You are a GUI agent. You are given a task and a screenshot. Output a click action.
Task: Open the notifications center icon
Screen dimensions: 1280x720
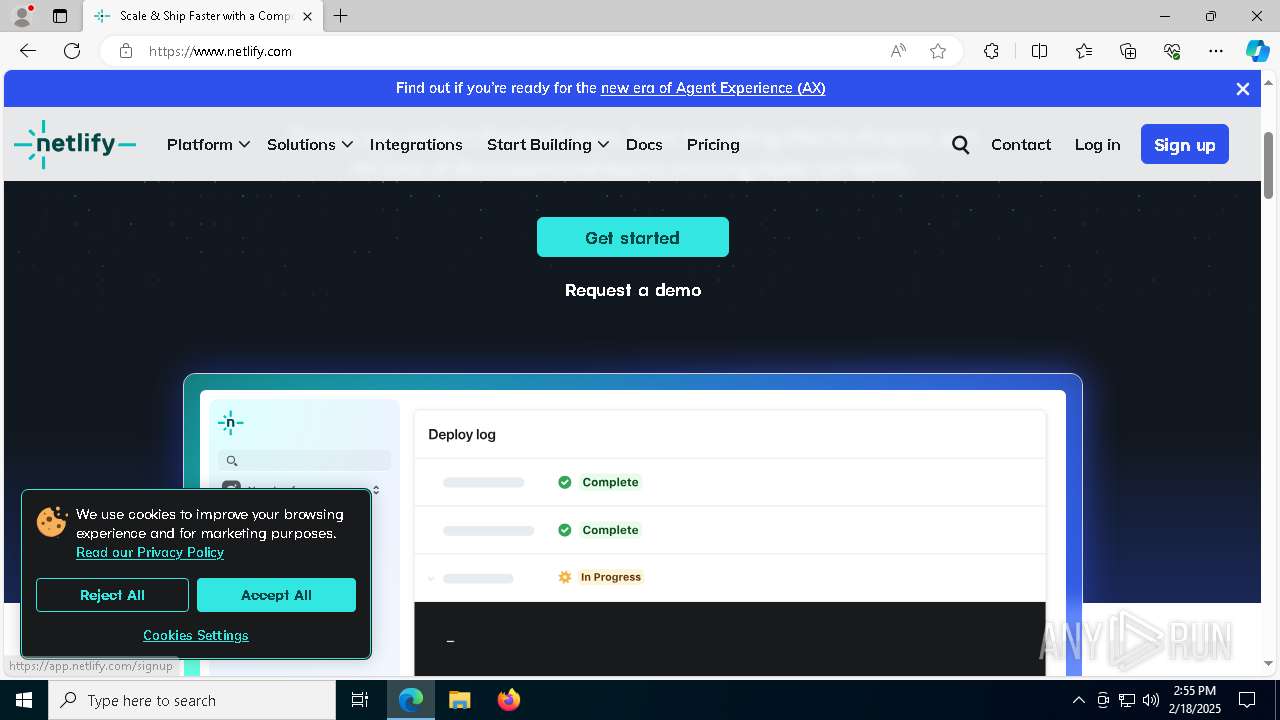1247,700
